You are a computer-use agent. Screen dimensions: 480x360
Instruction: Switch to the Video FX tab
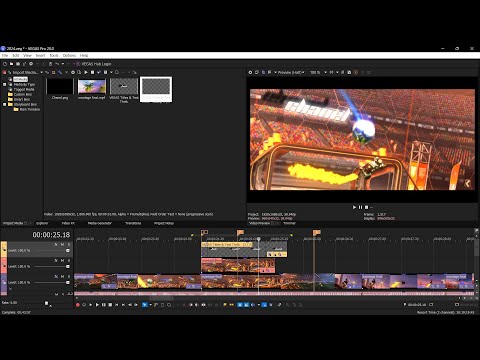[x=68, y=223]
